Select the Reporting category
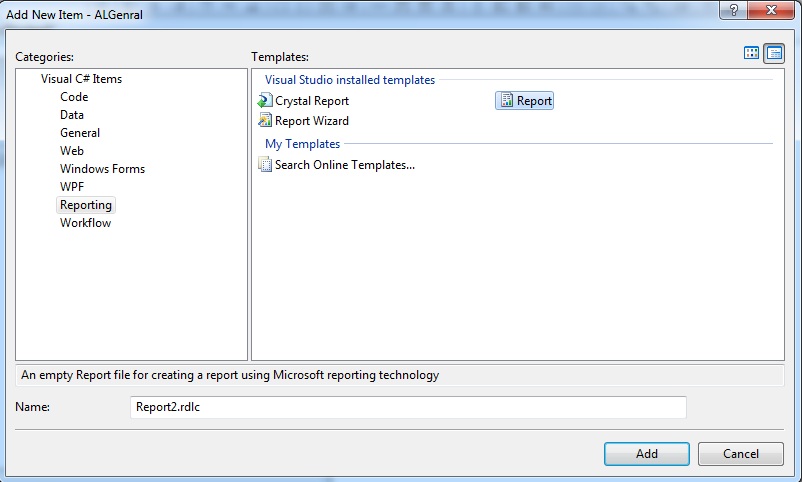802x482 pixels. tap(86, 205)
